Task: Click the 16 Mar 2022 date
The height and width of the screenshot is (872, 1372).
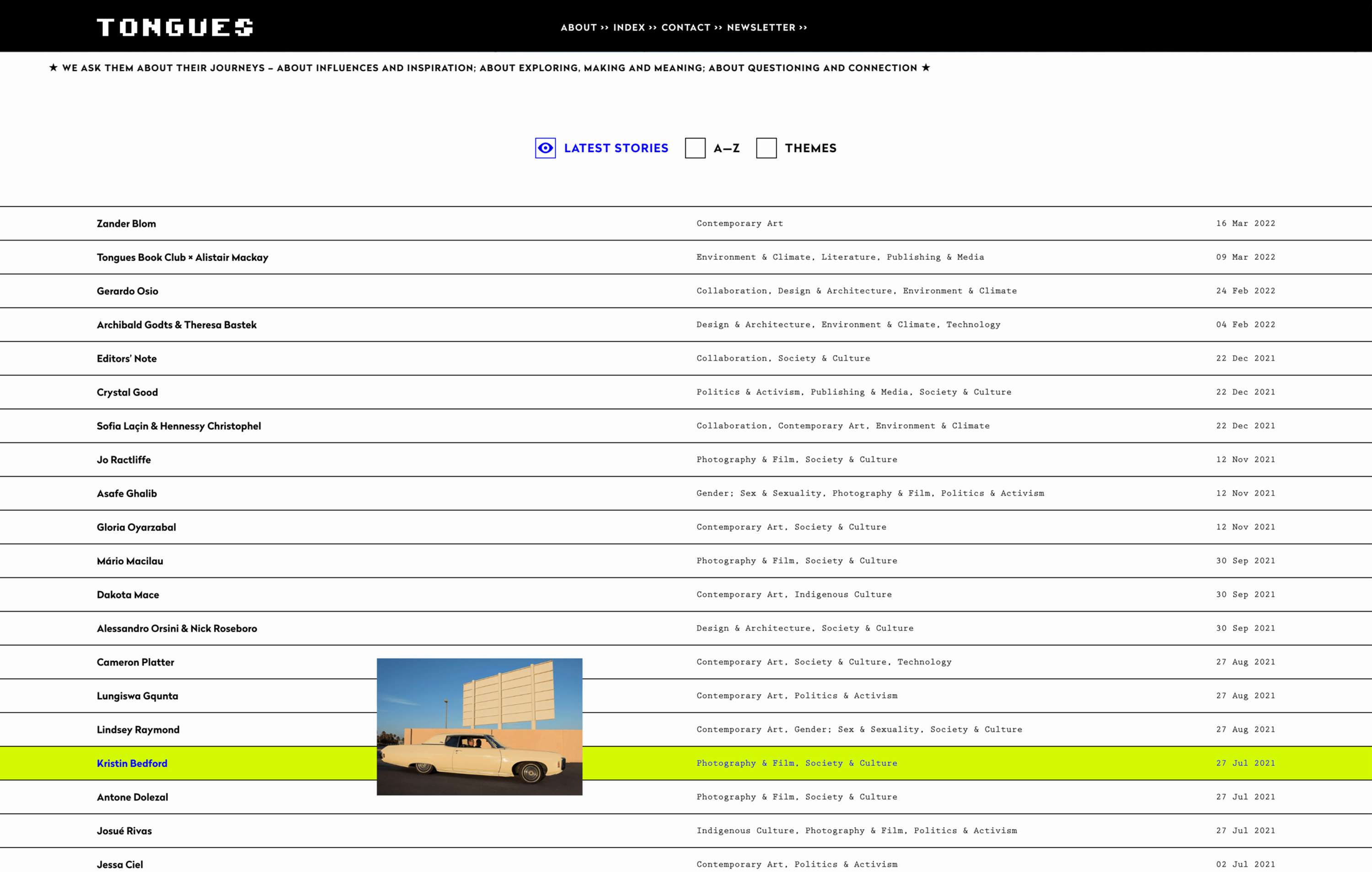Action: (x=1245, y=223)
